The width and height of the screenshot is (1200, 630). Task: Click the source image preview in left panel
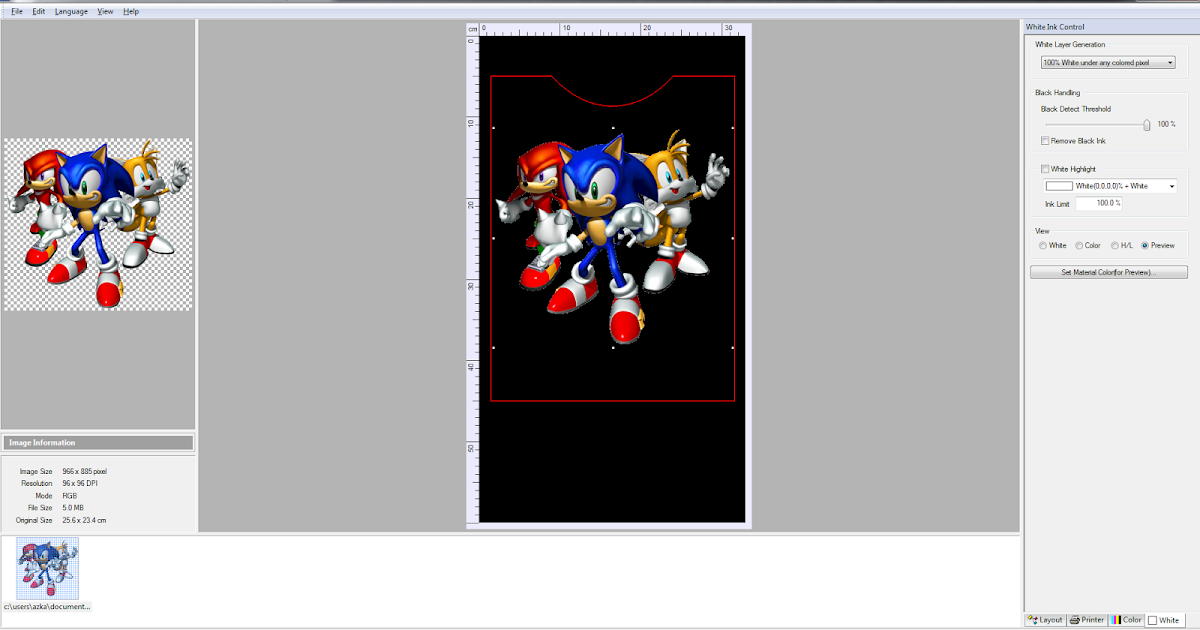[98, 224]
